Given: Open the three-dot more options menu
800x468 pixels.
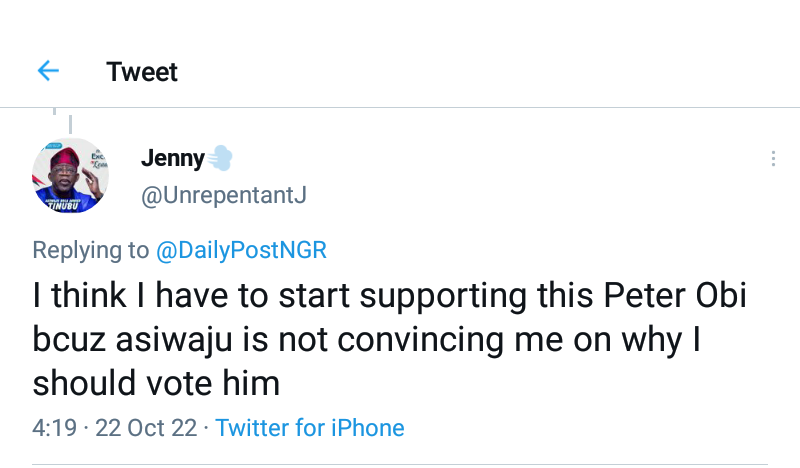Looking at the screenshot, I should [x=772, y=159].
